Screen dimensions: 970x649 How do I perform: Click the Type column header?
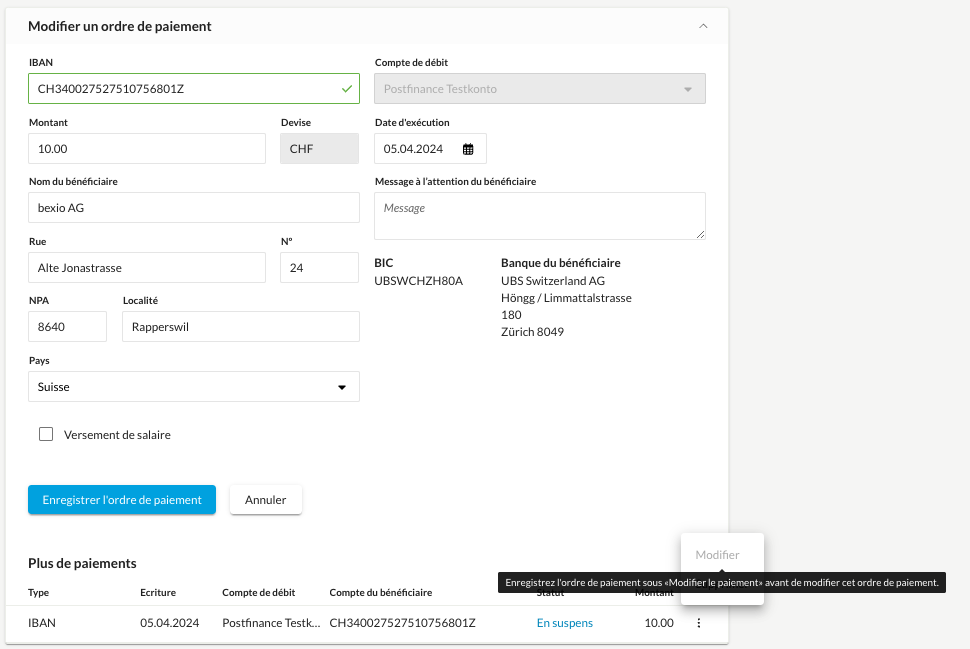pos(38,593)
